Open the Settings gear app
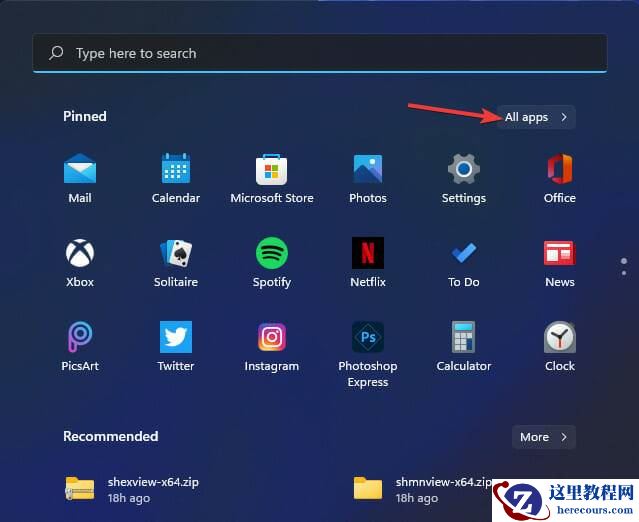 click(x=464, y=178)
